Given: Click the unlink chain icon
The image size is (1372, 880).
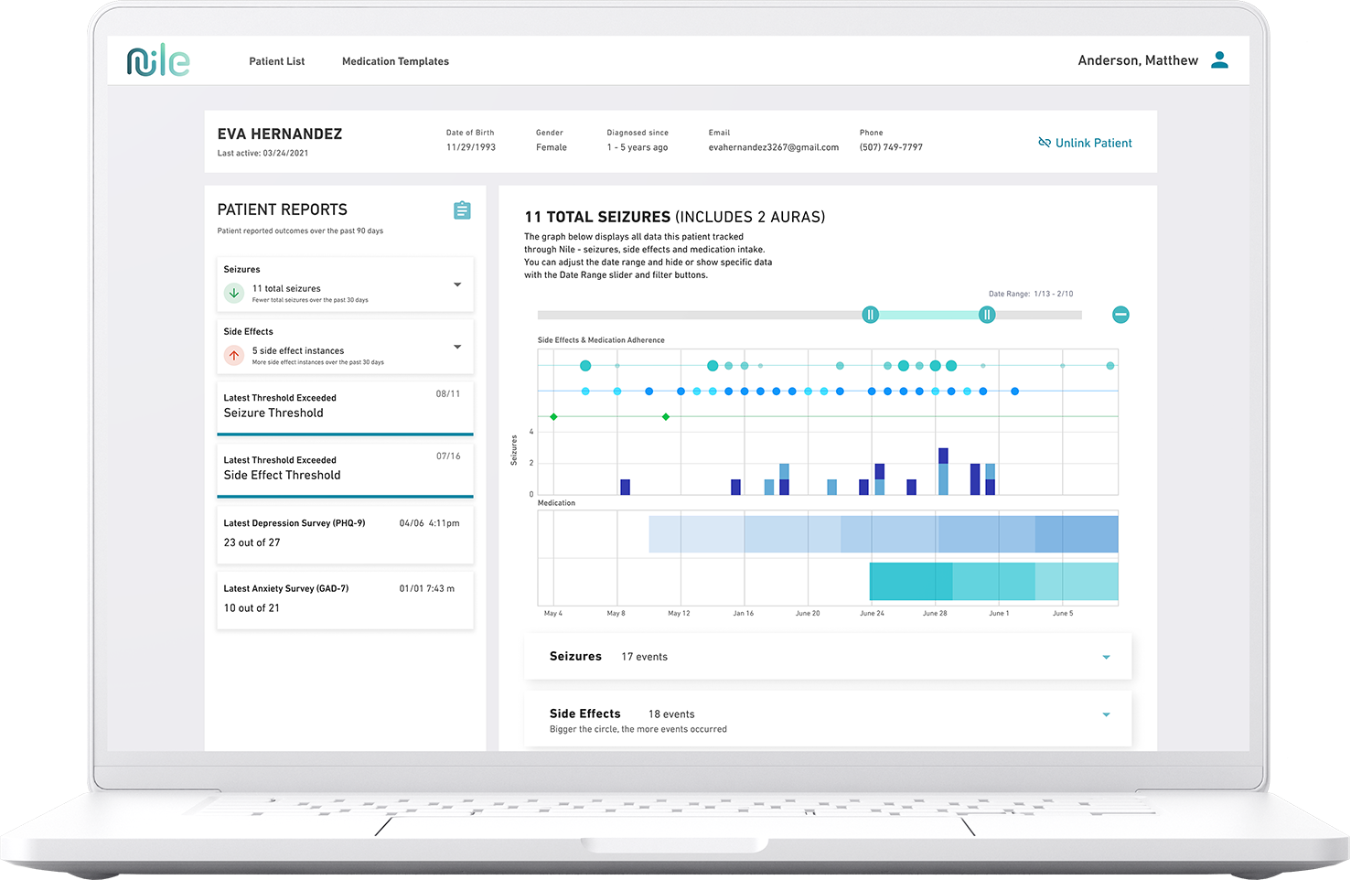Looking at the screenshot, I should (1045, 143).
